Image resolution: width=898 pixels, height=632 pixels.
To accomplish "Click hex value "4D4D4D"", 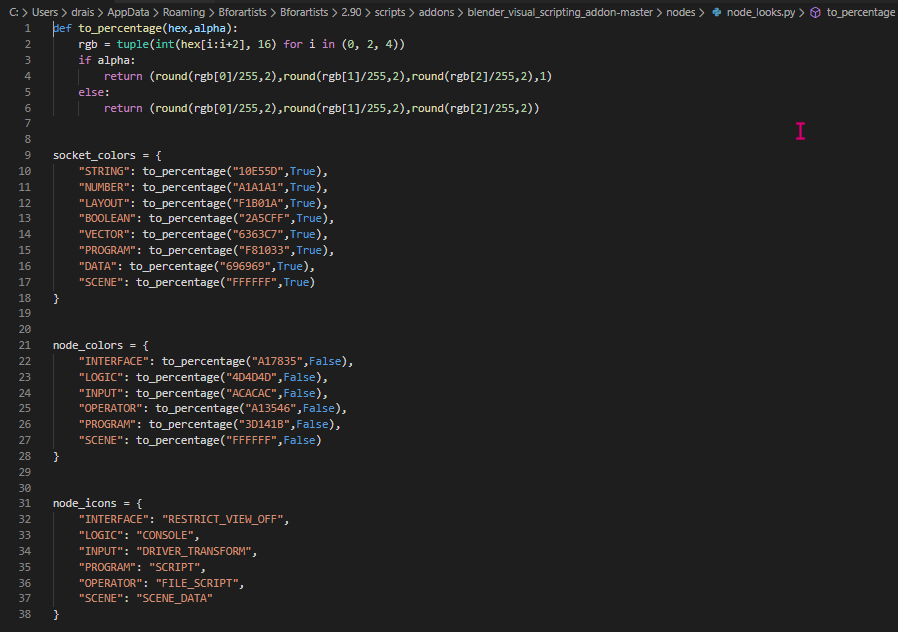I will (x=251, y=377).
